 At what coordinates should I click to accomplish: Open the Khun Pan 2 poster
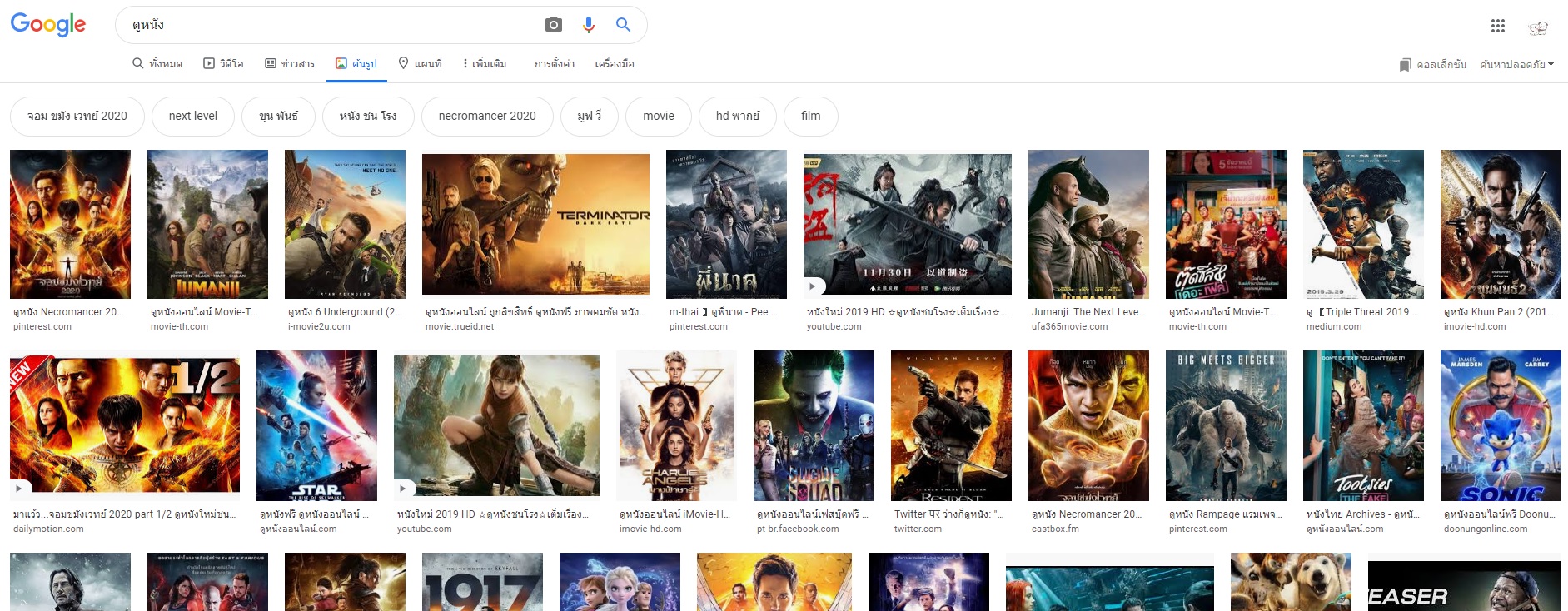(1501, 224)
